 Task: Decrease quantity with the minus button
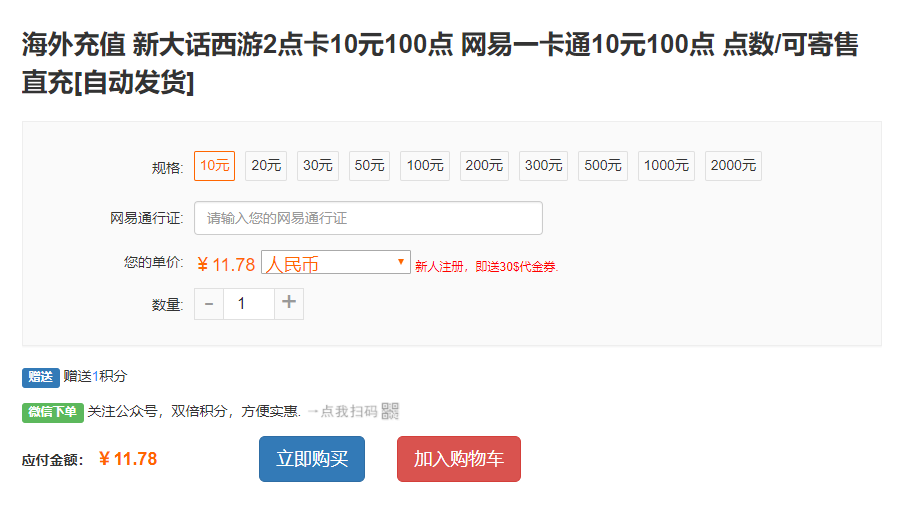pyautogui.click(x=209, y=304)
